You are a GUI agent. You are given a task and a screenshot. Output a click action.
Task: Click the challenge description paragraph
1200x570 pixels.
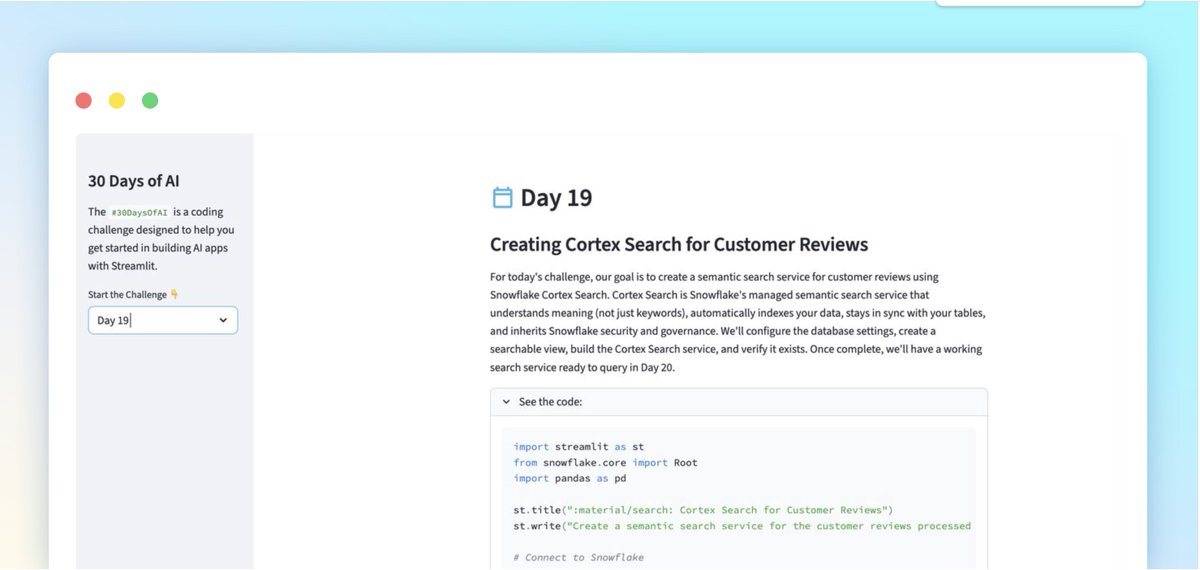tap(738, 322)
